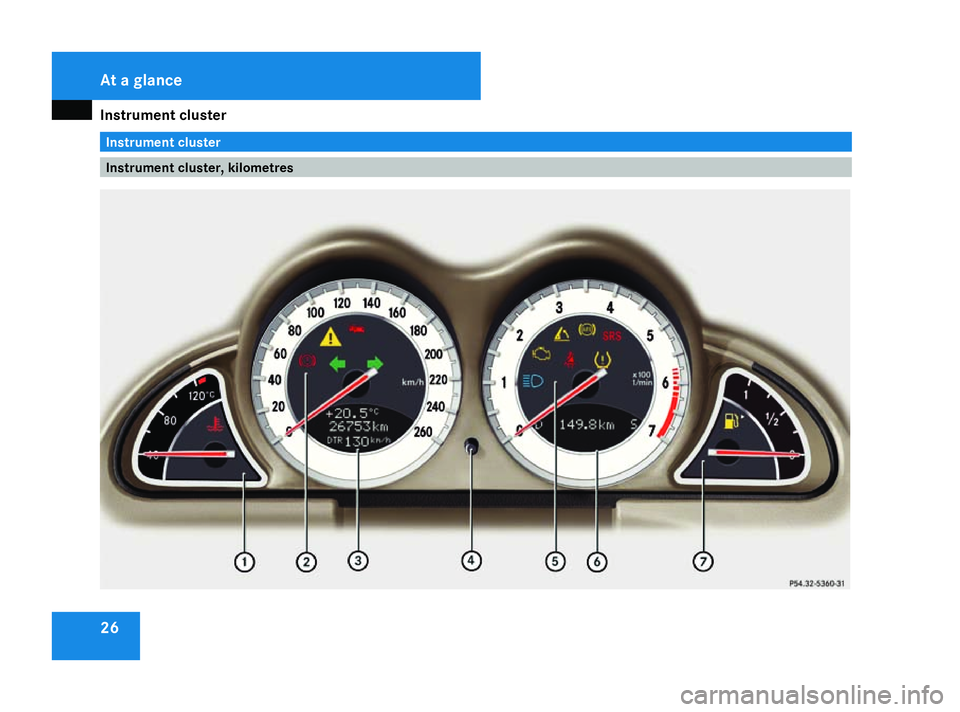The width and height of the screenshot is (960, 712).
Task: Click the 'km/h' unit label on the speedometer
Action: (412, 382)
